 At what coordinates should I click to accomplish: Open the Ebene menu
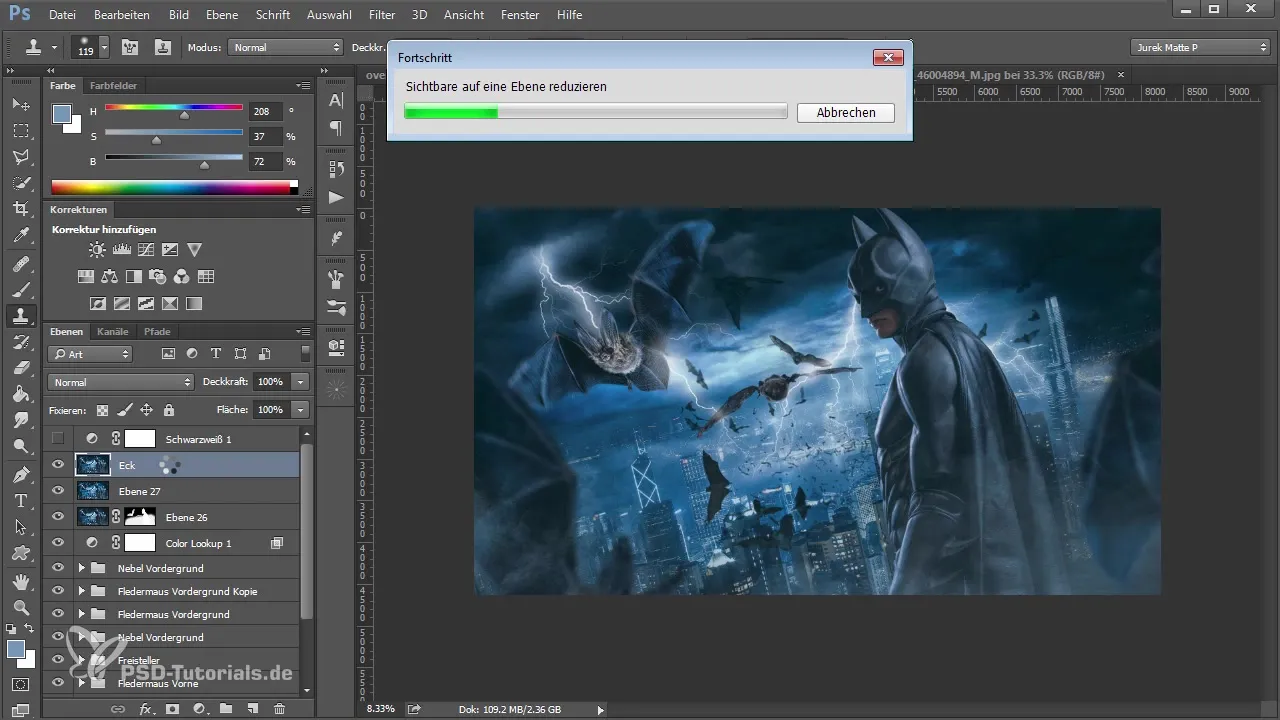(x=222, y=15)
